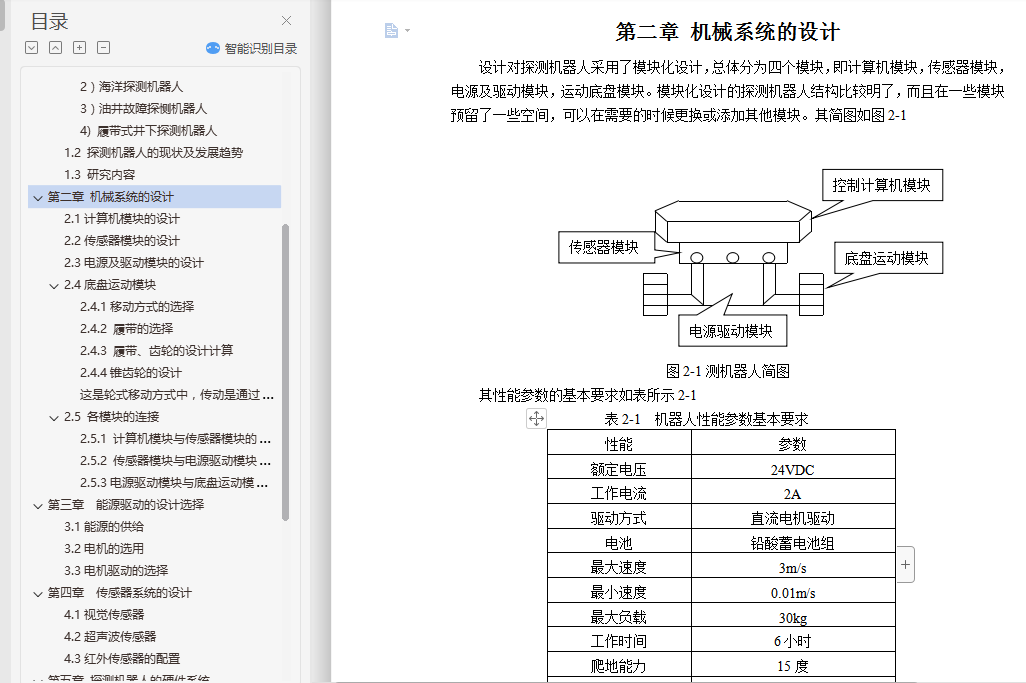Collapse the 2.5 各模块的连接 chevron

[54, 417]
